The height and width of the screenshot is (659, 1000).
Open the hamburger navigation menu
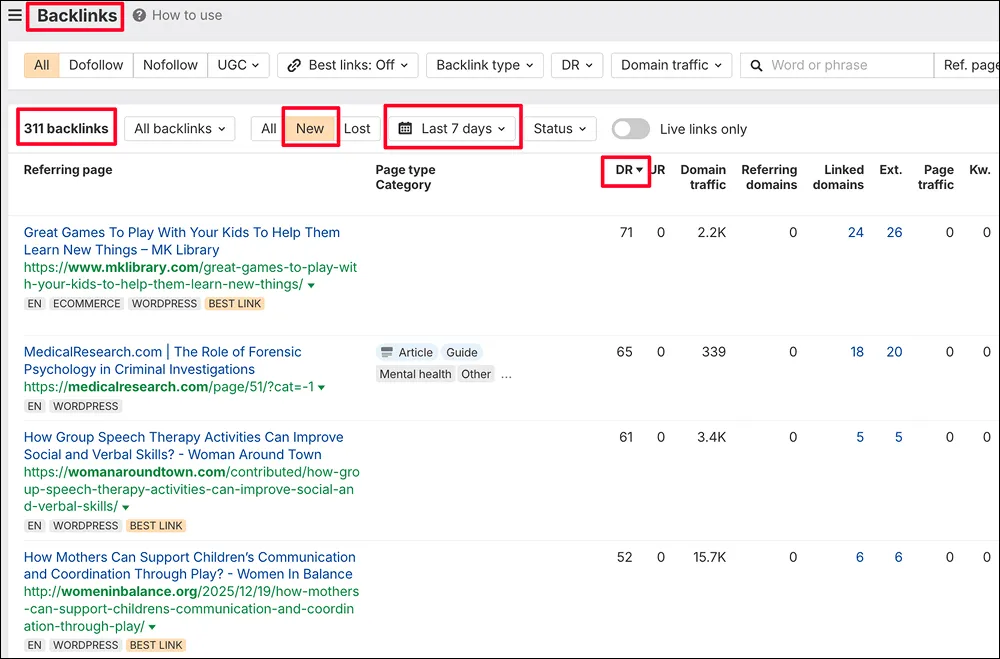click(x=14, y=15)
